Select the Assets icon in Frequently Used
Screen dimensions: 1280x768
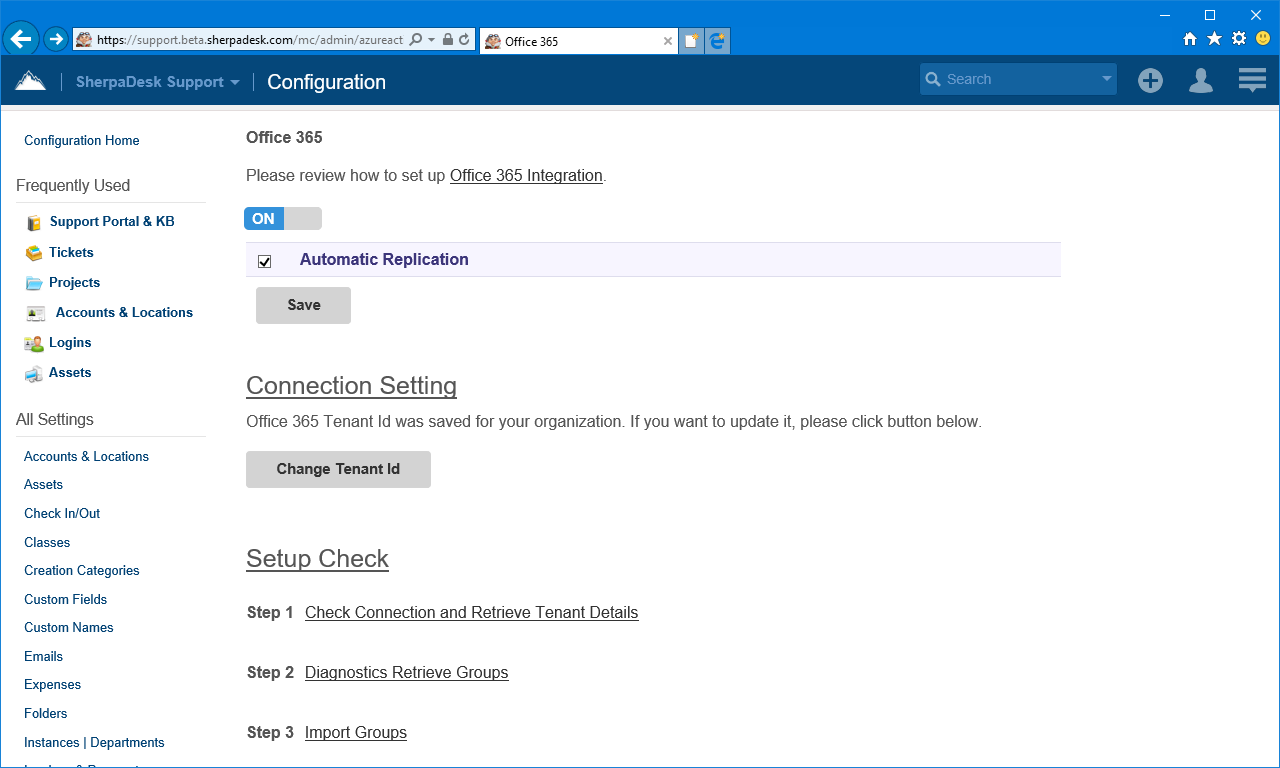click(x=33, y=372)
